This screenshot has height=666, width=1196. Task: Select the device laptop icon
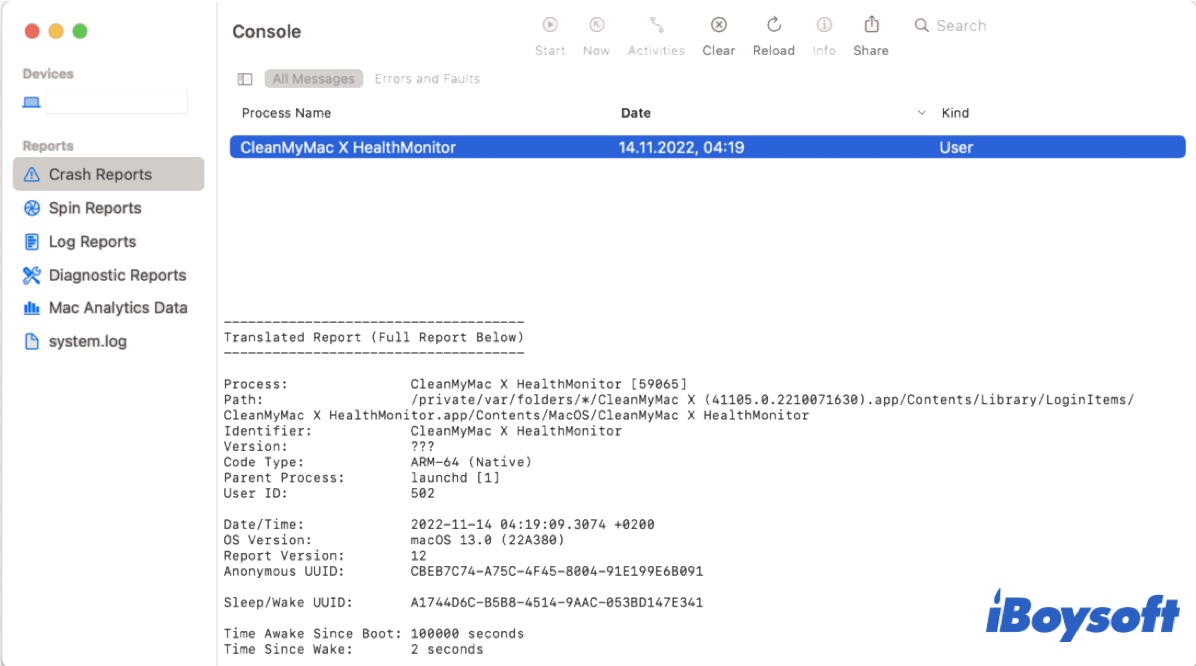tap(31, 102)
